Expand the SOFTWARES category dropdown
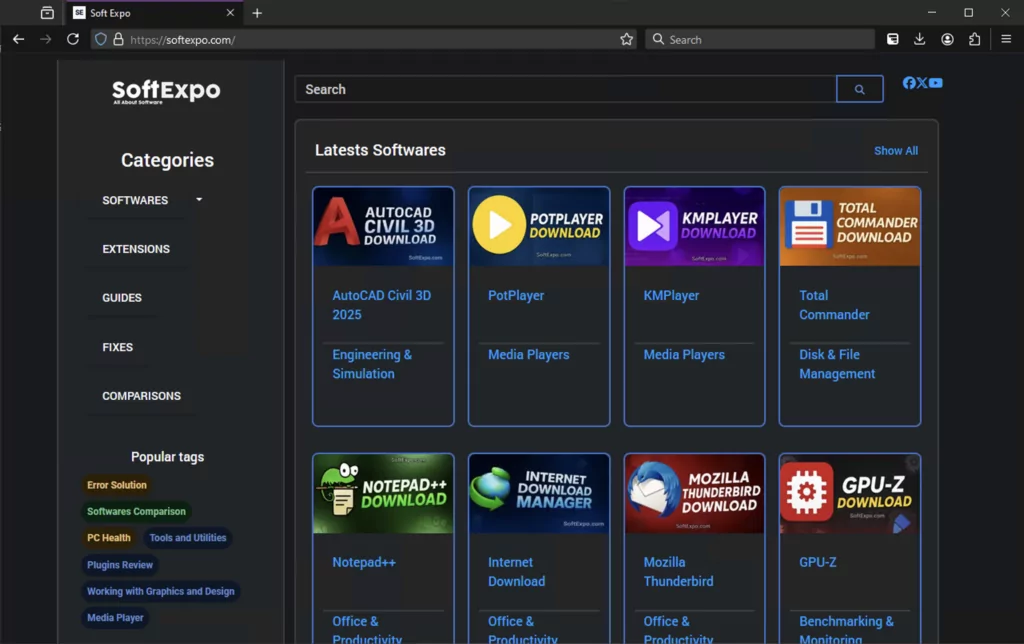 (x=198, y=199)
